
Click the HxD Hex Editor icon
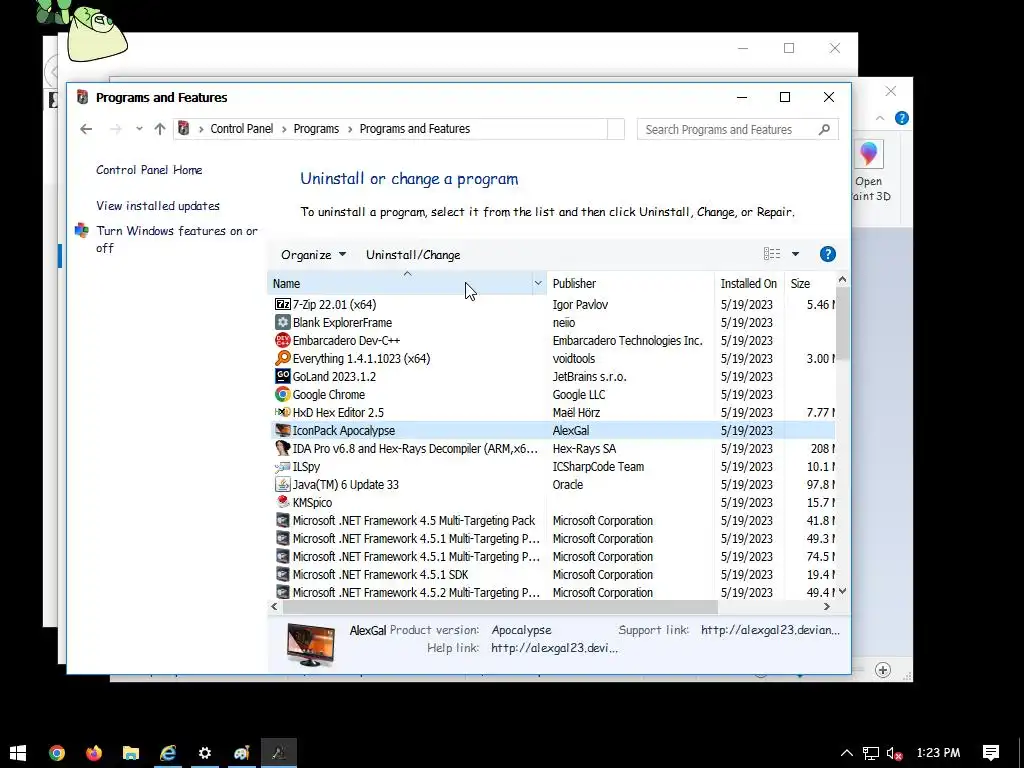coord(282,413)
